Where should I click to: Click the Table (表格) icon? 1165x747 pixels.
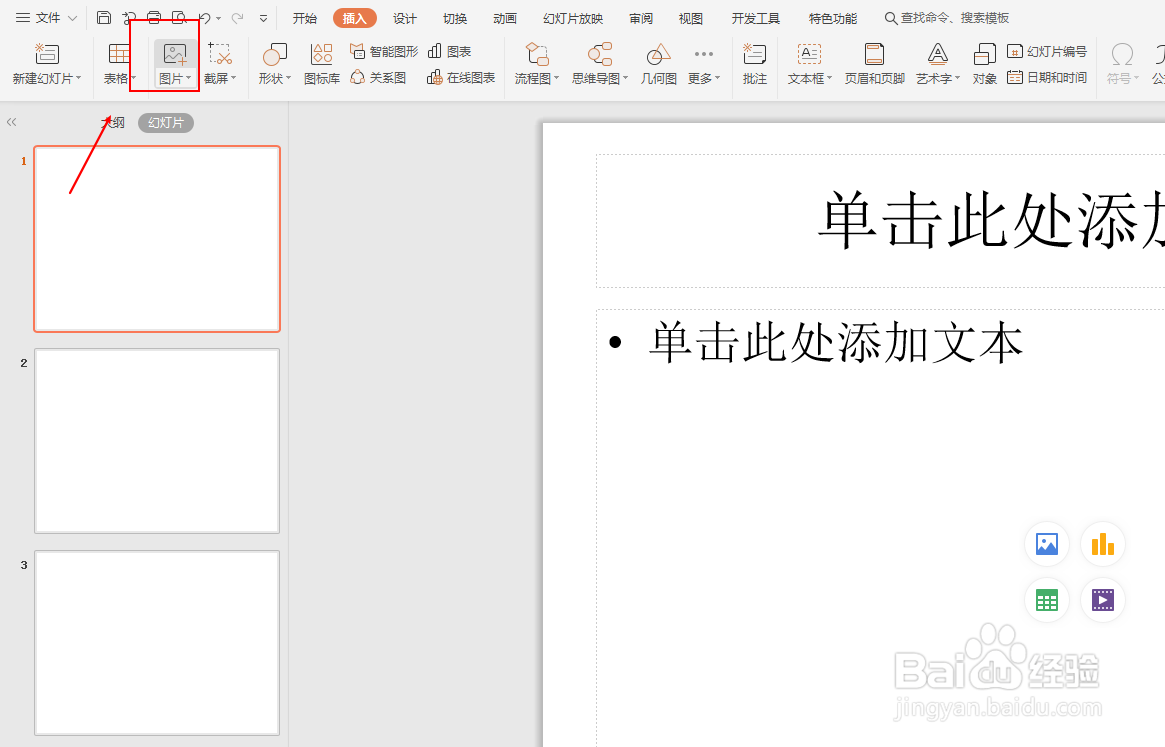pyautogui.click(x=119, y=54)
